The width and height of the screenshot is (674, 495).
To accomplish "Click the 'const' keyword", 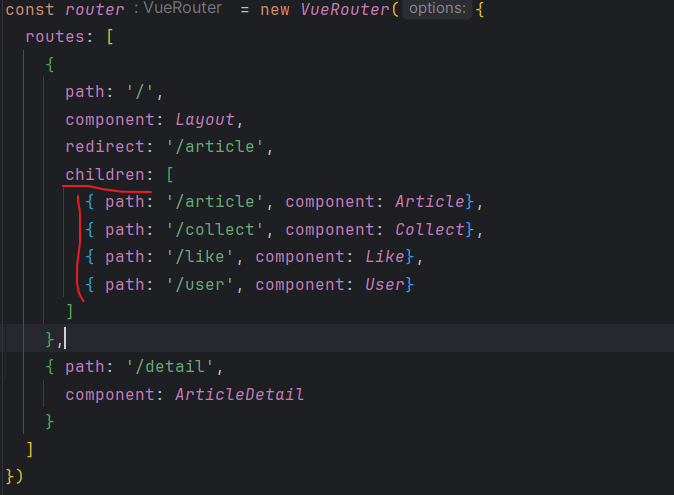I will coord(30,9).
